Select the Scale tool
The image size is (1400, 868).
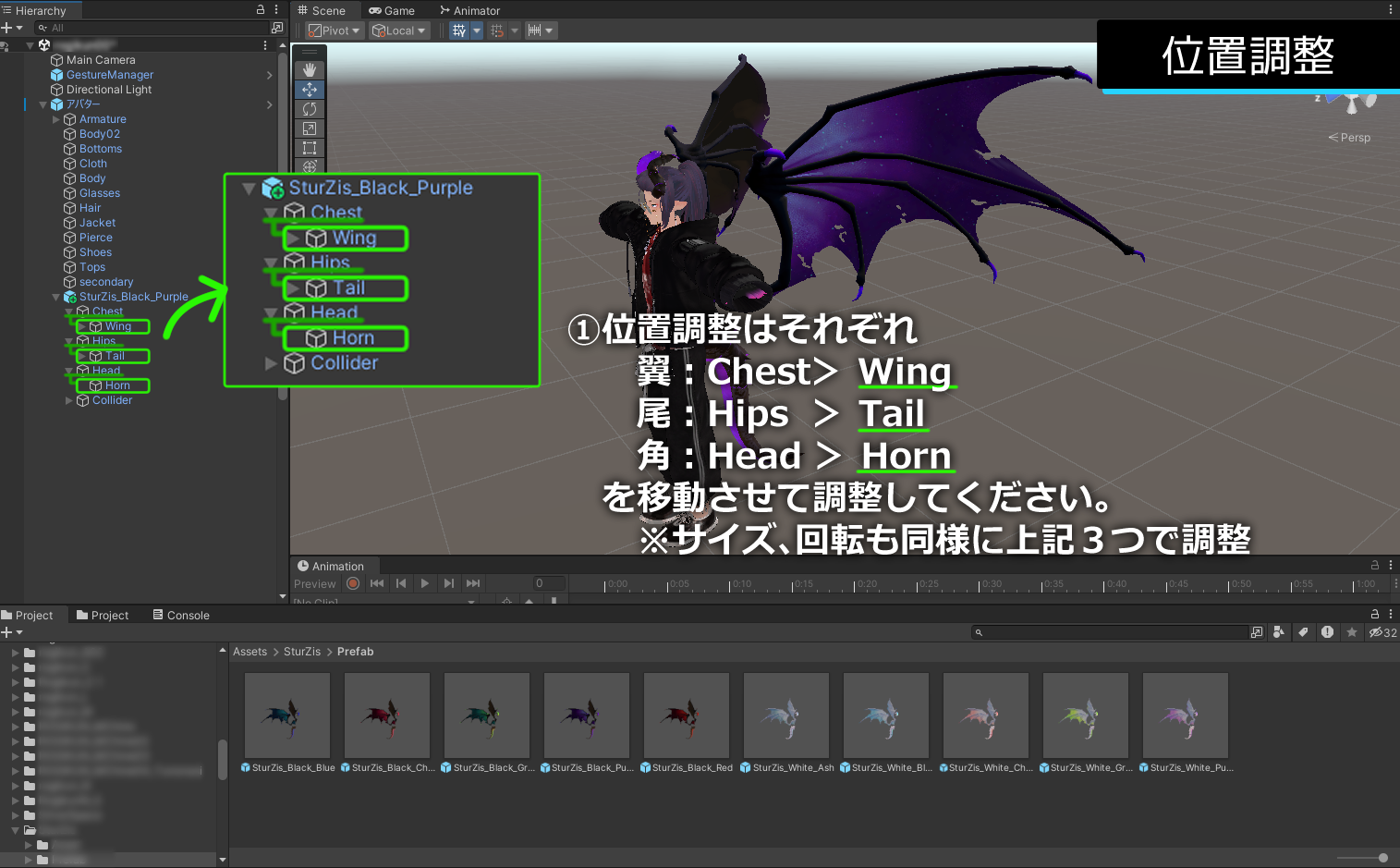(310, 128)
